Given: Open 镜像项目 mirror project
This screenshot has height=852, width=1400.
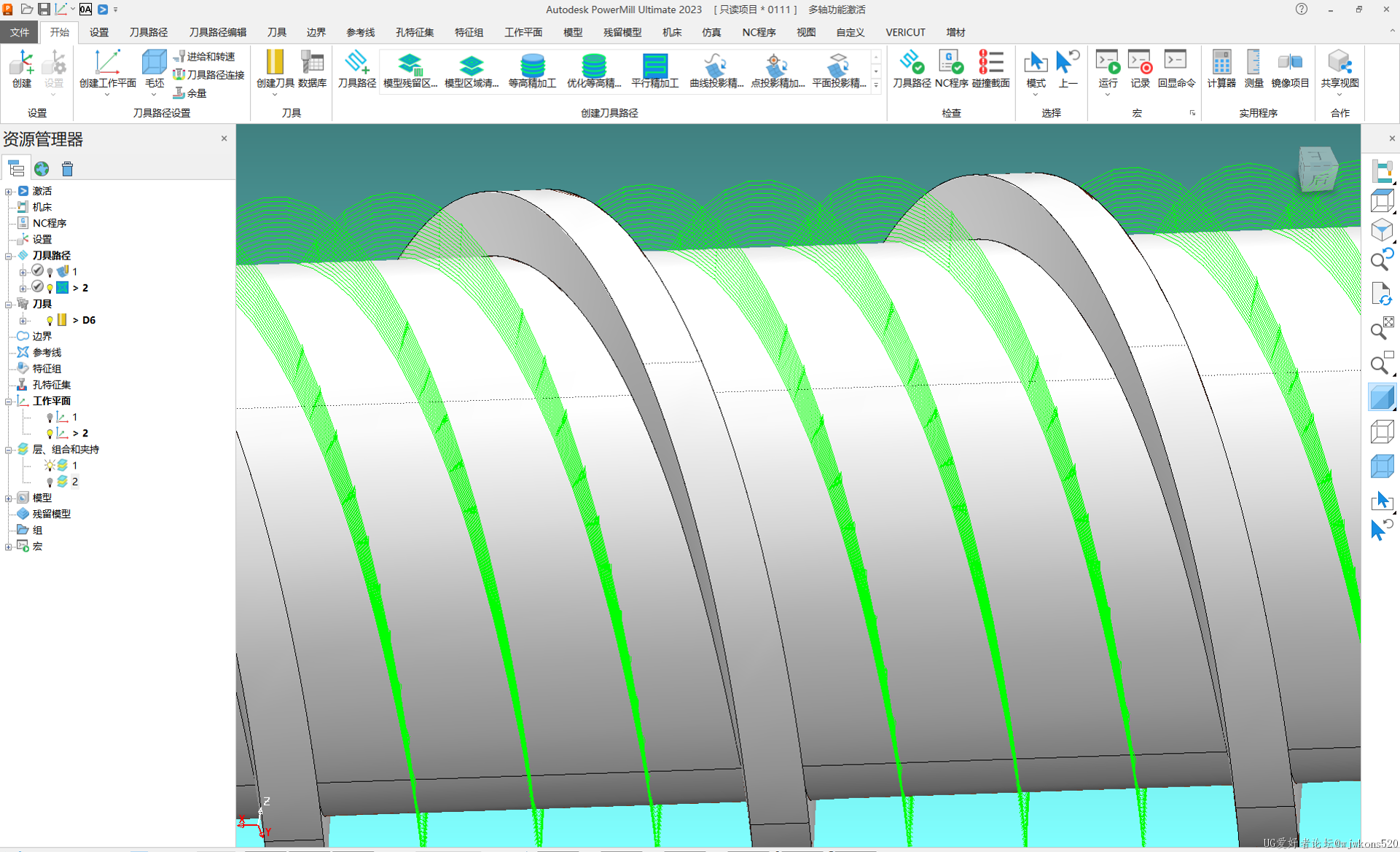Looking at the screenshot, I should pos(1290,69).
